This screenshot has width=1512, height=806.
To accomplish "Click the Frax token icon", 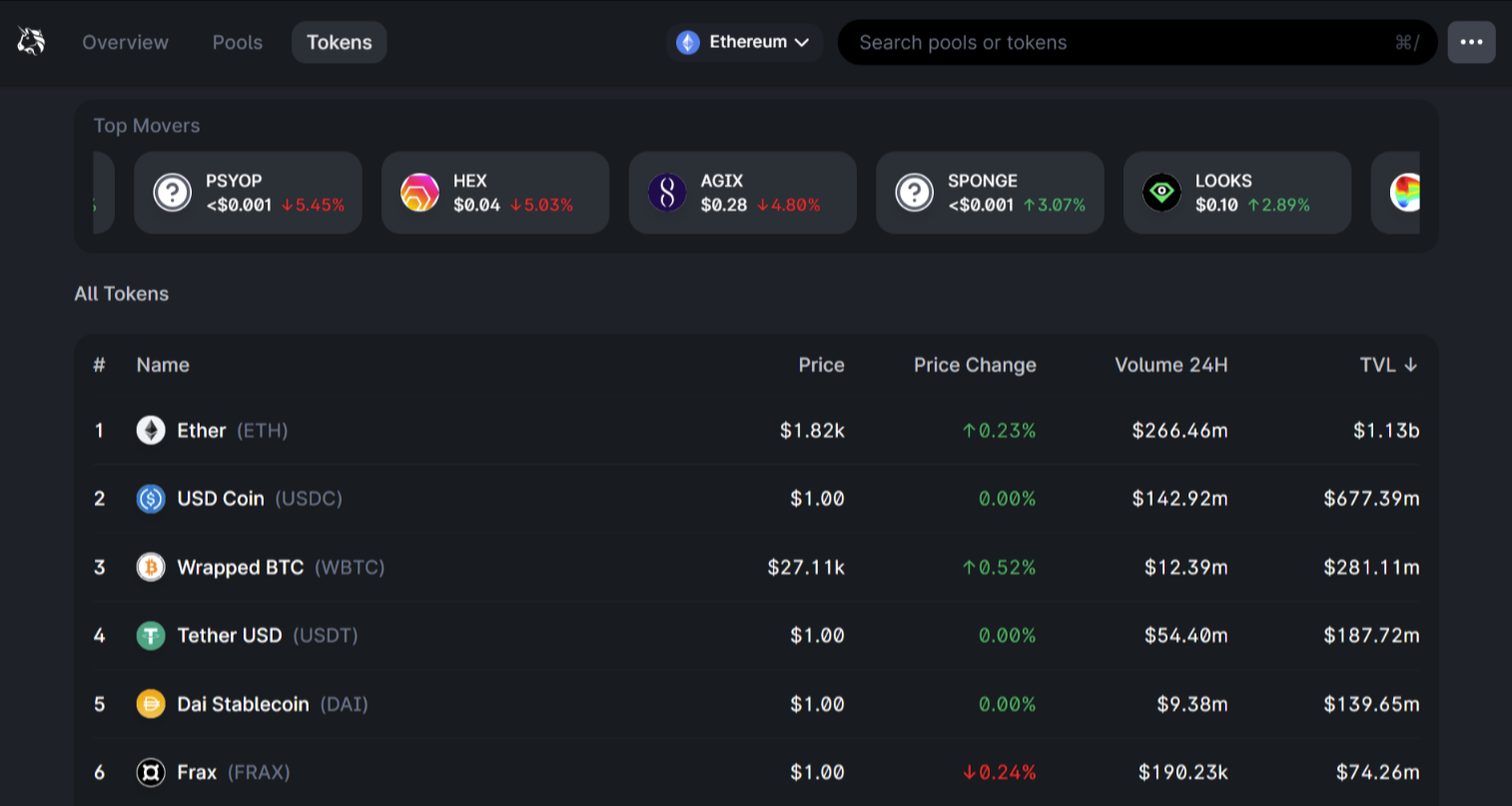I will pos(151,772).
